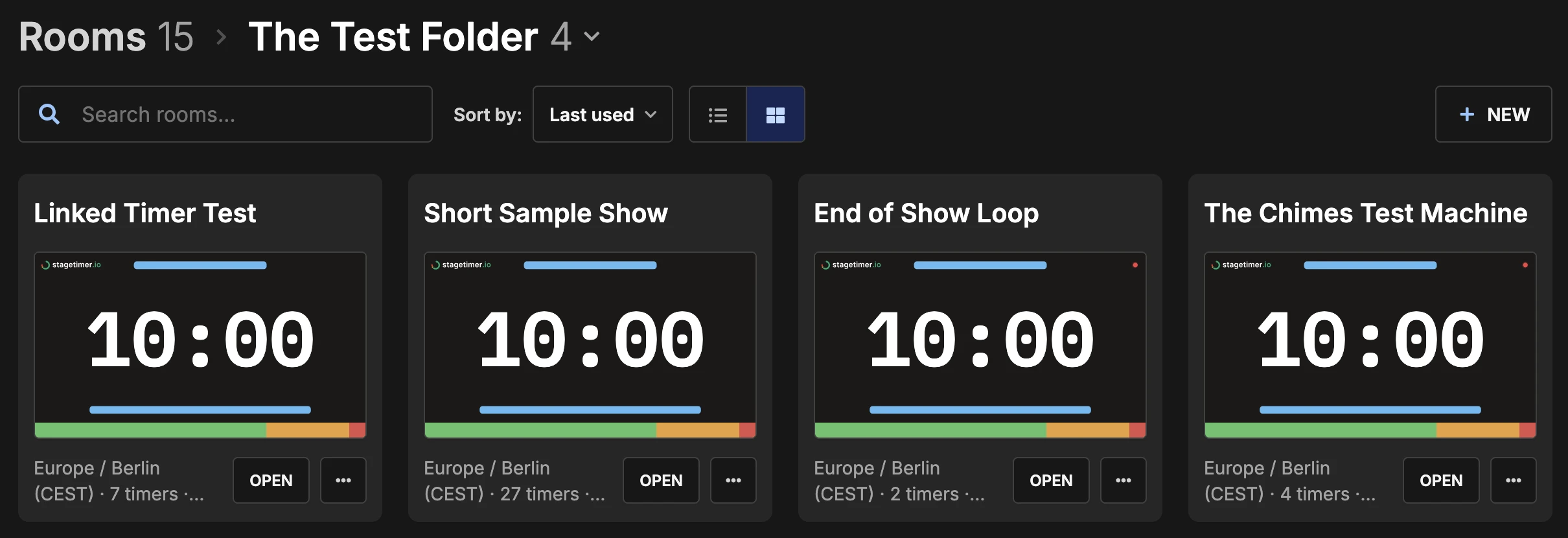
Task: Open the Short Sample Show room
Action: 661,480
